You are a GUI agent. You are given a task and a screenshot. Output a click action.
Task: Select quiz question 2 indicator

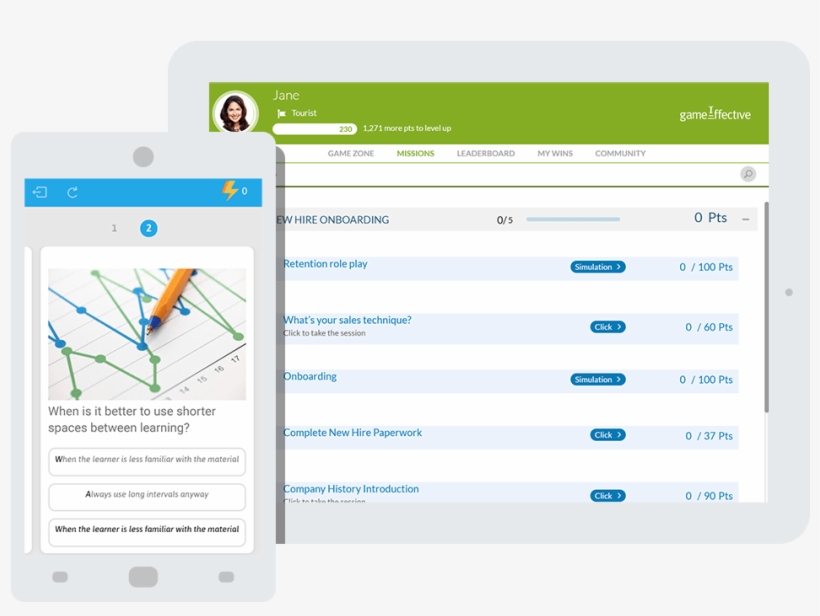click(x=149, y=229)
